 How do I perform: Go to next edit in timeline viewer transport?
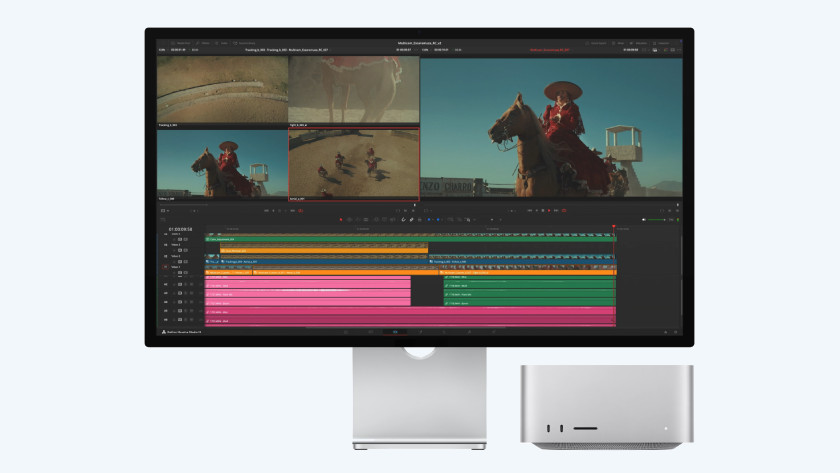pyautogui.click(x=556, y=211)
